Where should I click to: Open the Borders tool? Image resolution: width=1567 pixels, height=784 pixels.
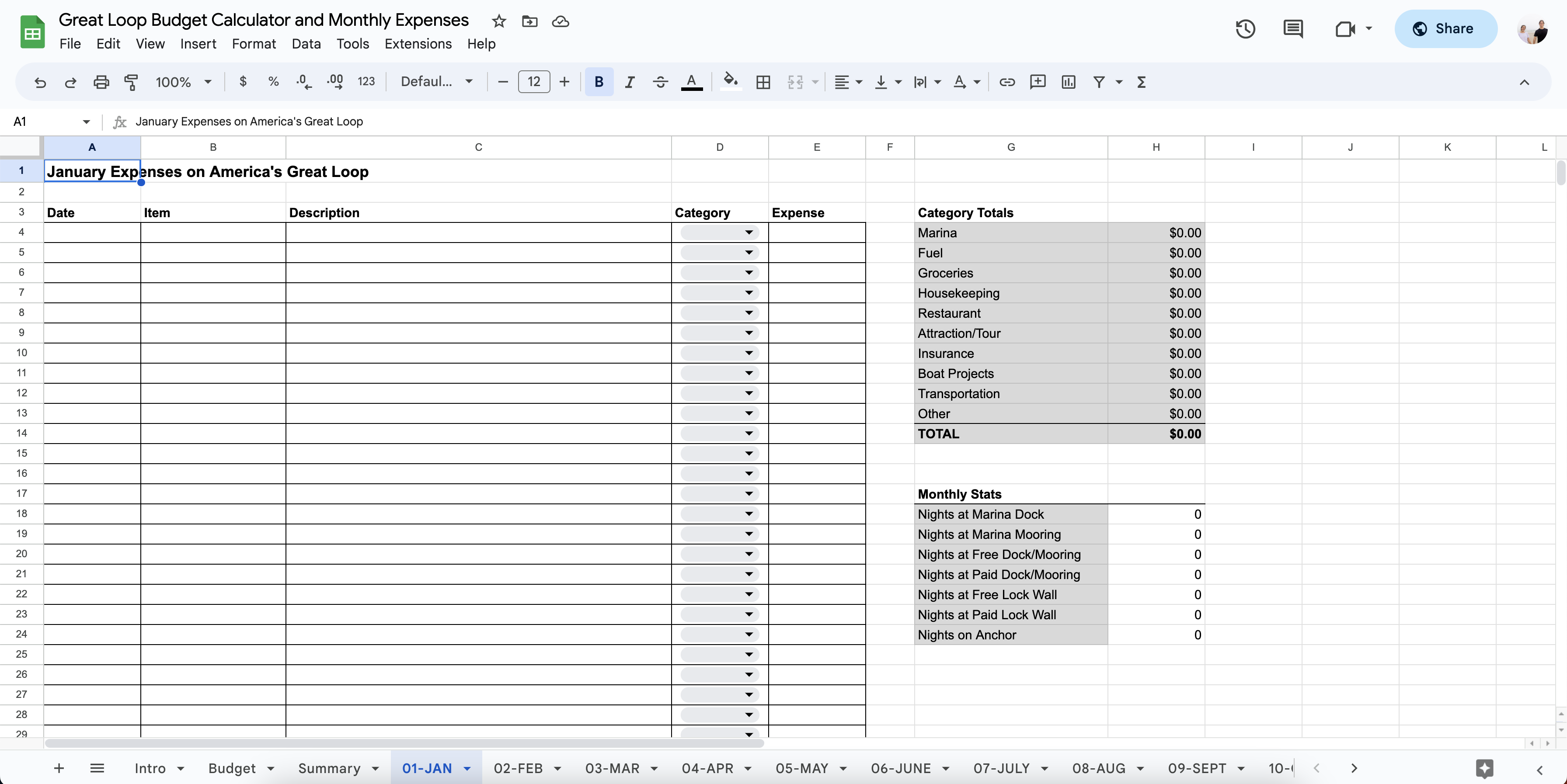(x=763, y=82)
